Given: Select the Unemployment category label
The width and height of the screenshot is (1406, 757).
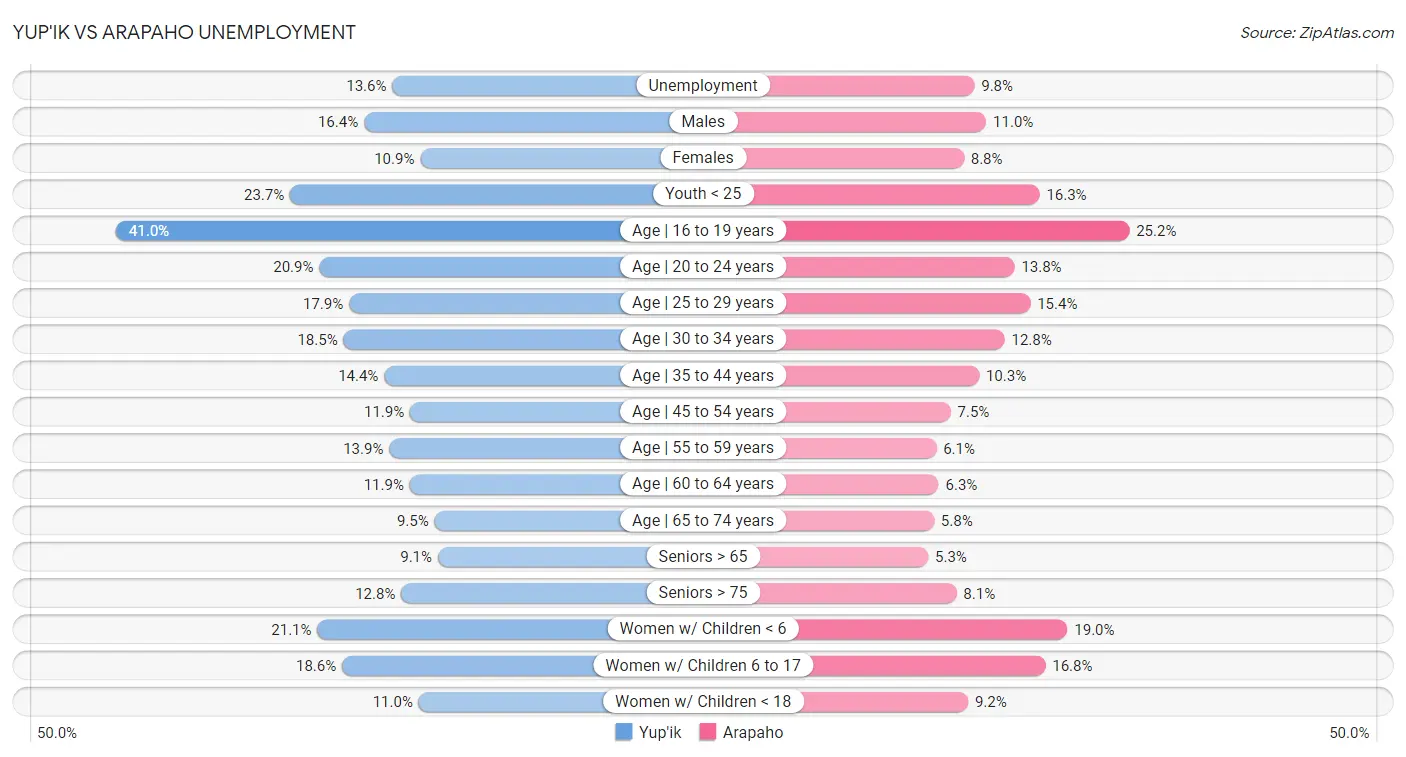Looking at the screenshot, I should (x=703, y=86).
